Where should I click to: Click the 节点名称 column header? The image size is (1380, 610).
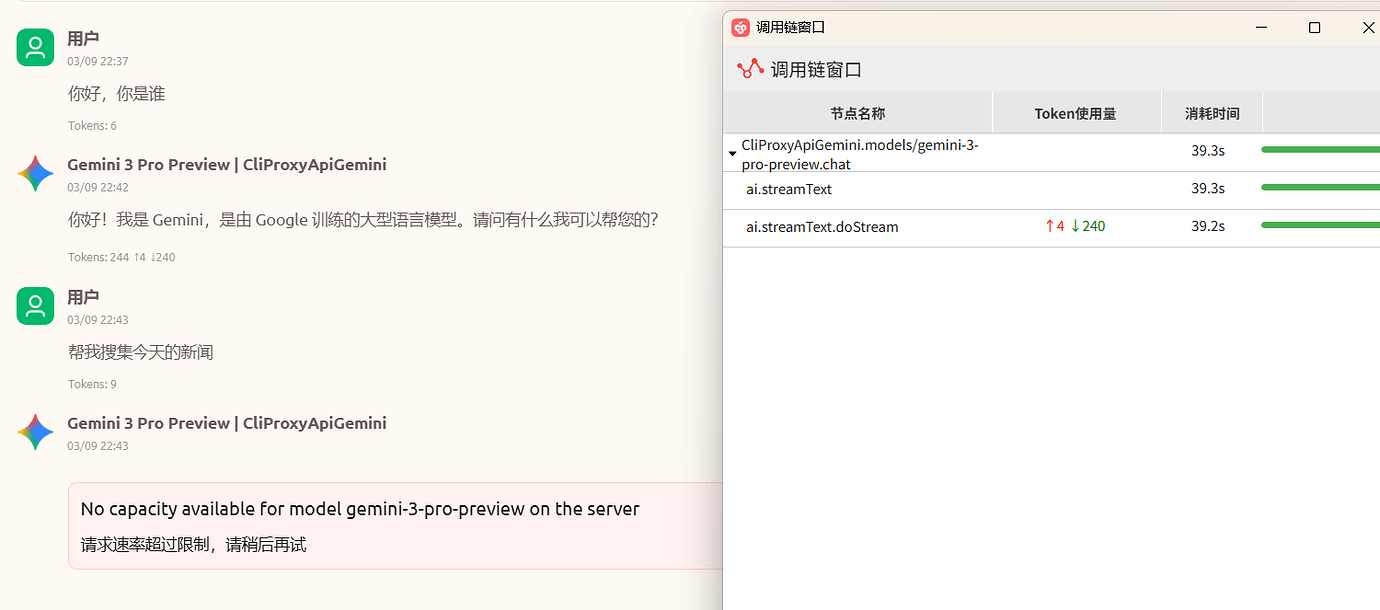858,113
